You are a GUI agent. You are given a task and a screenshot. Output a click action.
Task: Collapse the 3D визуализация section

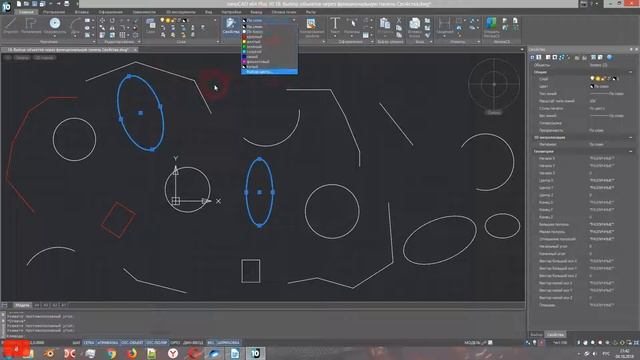coord(631,138)
